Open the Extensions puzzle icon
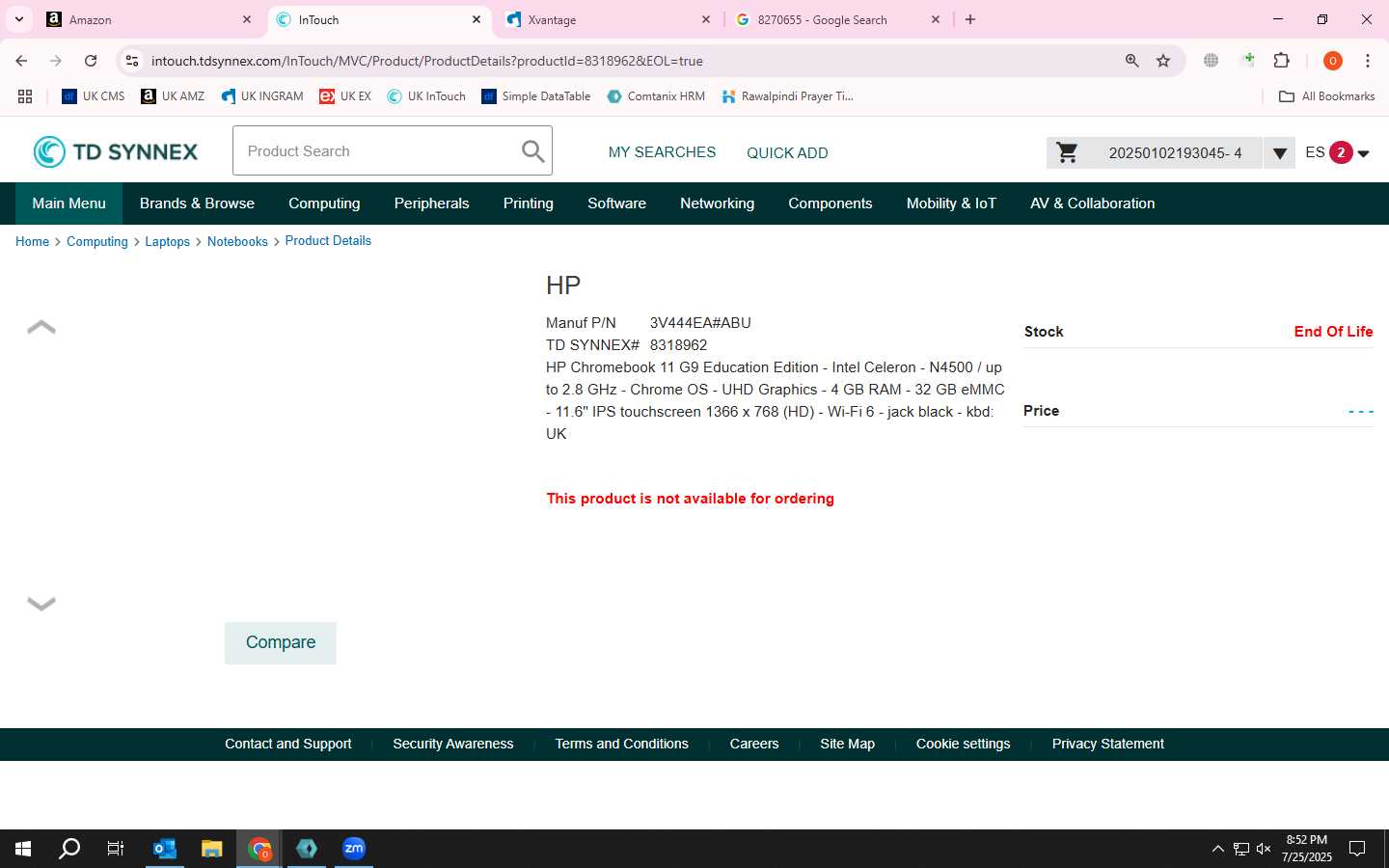The width and height of the screenshot is (1389, 868). coord(1282,61)
